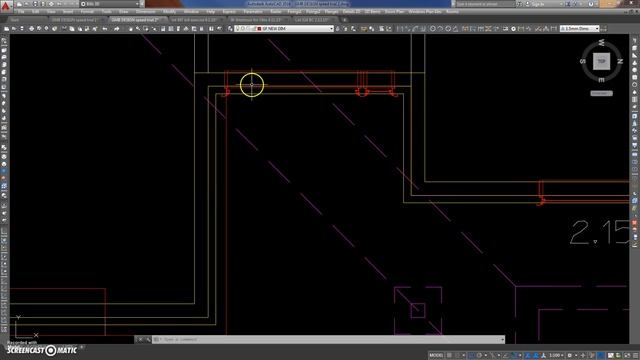
Task: Open the 3.5mm Dims dimension style dropdown
Action: click(x=597, y=29)
